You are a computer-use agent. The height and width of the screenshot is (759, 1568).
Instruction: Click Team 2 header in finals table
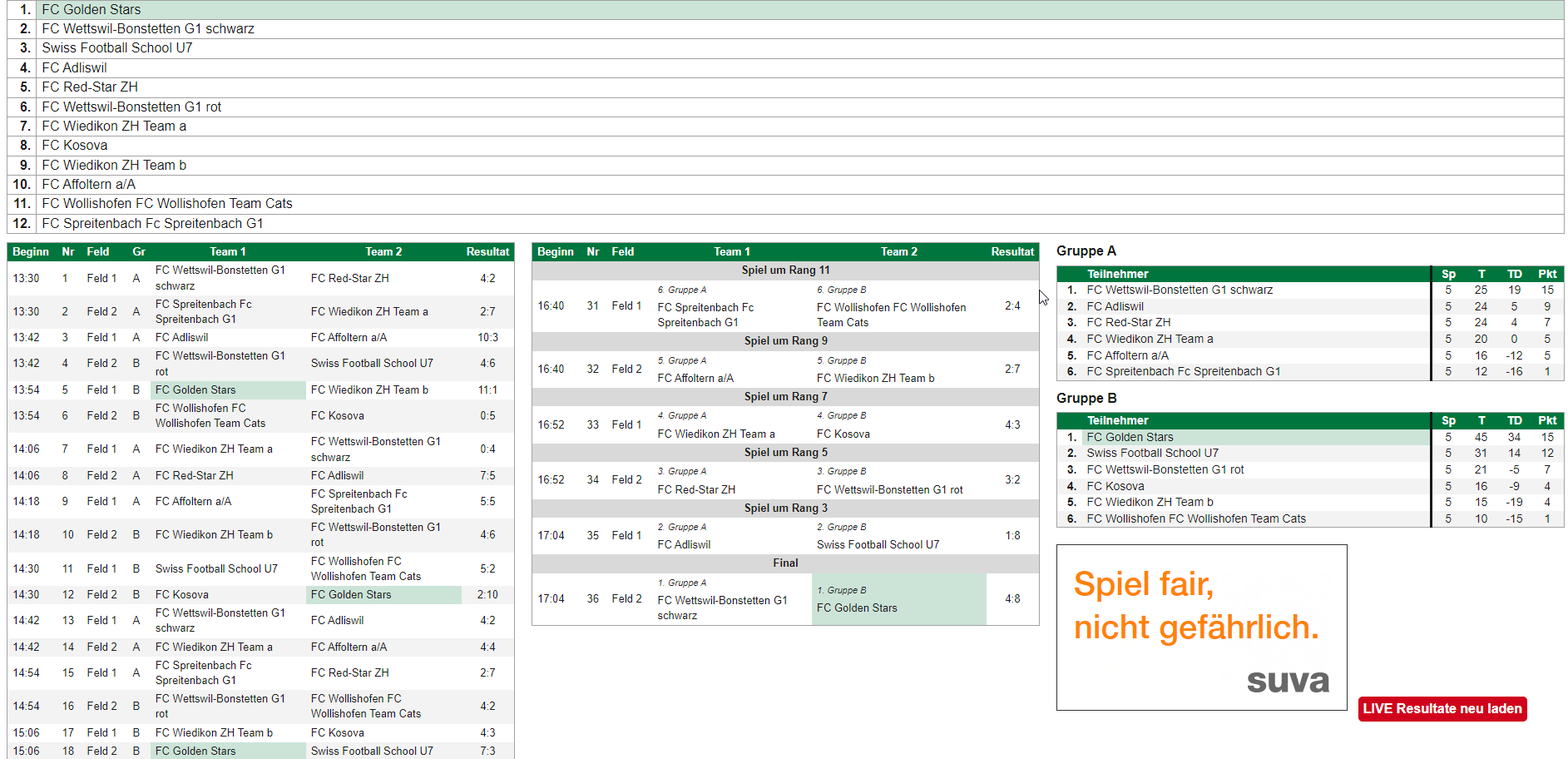click(898, 251)
